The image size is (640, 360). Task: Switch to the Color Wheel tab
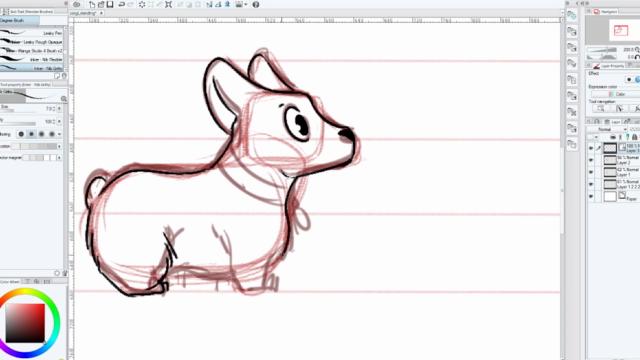pyautogui.click(x=10, y=282)
